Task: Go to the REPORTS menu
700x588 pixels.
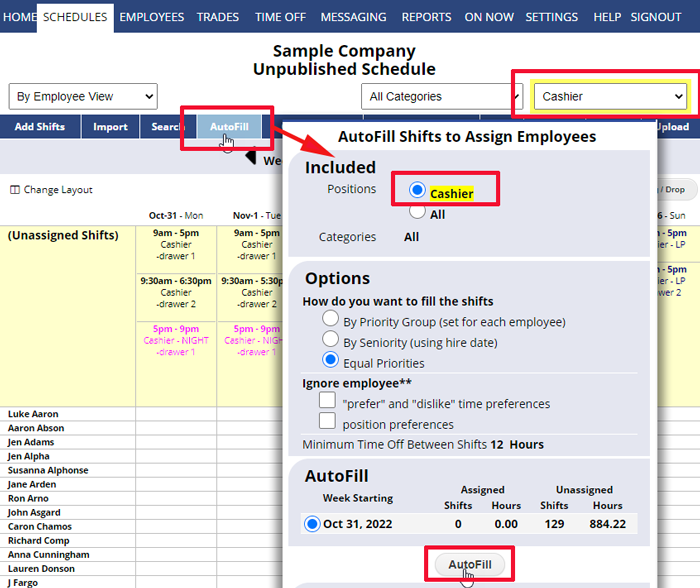Action: [426, 17]
